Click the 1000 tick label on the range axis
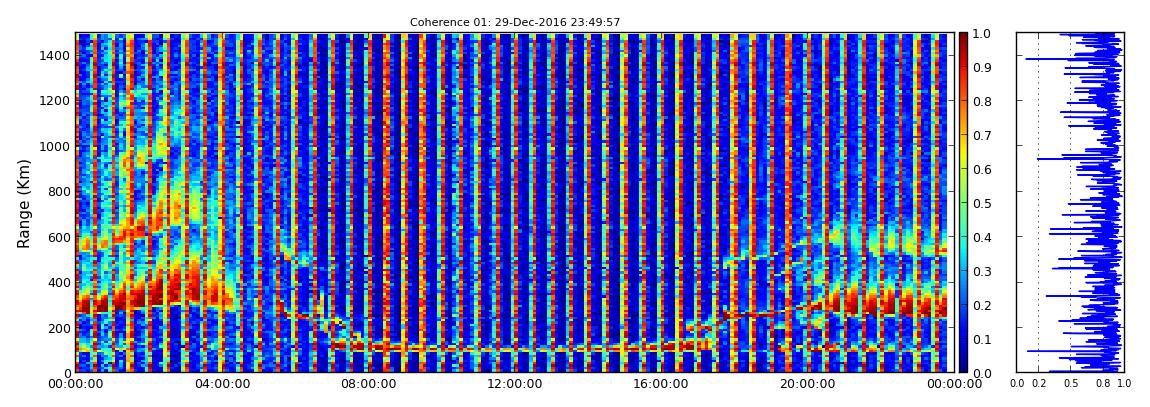Screen dimensions: 1150x407 coord(54,146)
